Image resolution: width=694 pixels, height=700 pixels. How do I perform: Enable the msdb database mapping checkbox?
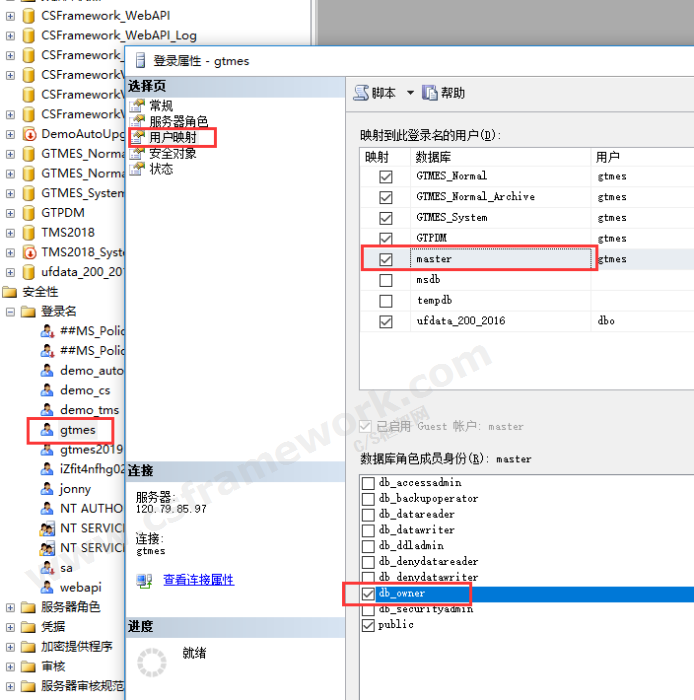pyautogui.click(x=386, y=280)
